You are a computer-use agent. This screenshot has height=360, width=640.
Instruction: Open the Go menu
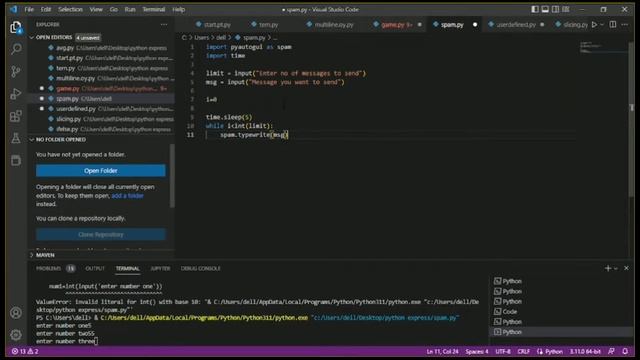(x=113, y=9)
